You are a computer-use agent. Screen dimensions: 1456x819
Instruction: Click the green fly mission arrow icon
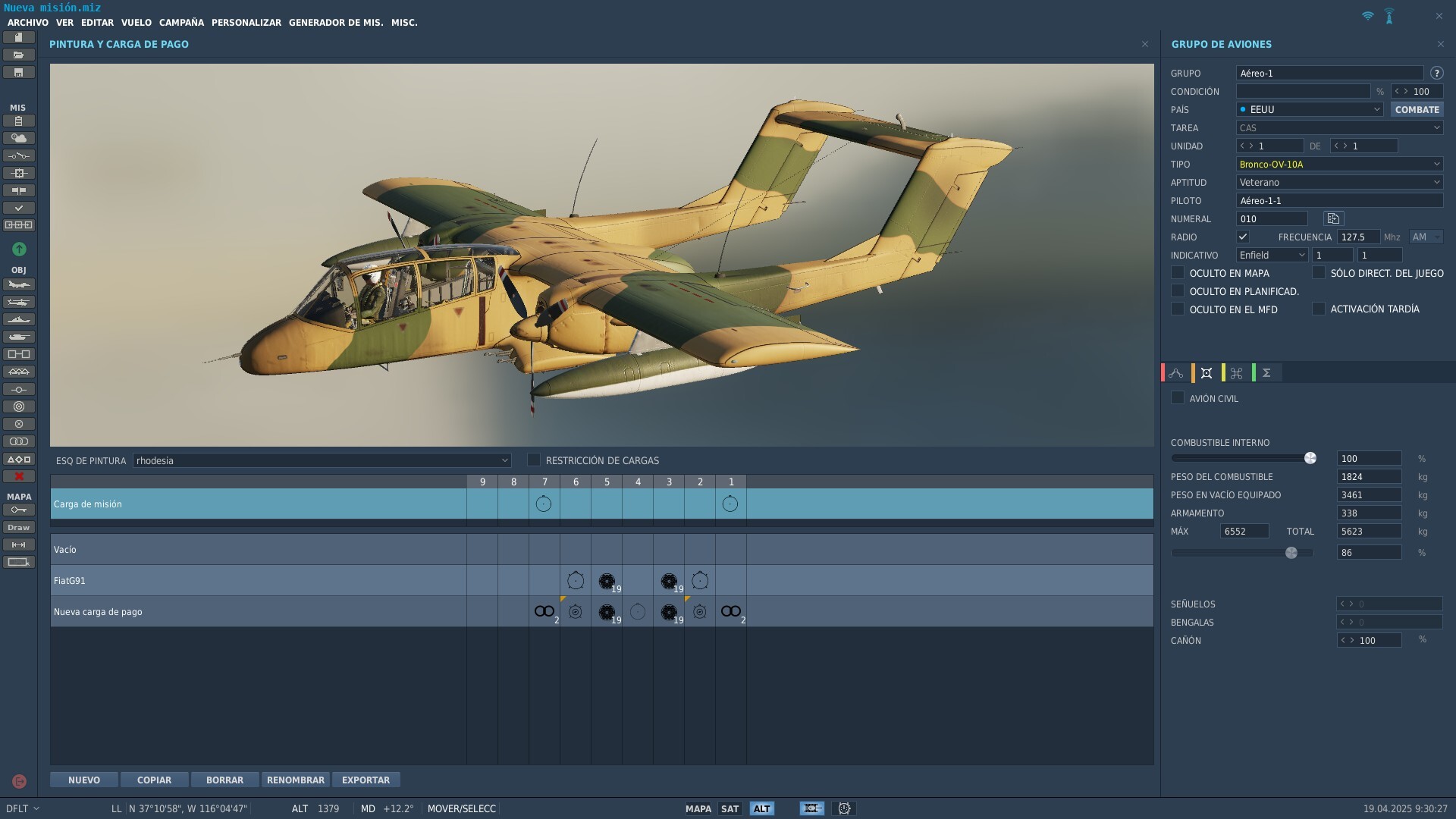(x=19, y=249)
